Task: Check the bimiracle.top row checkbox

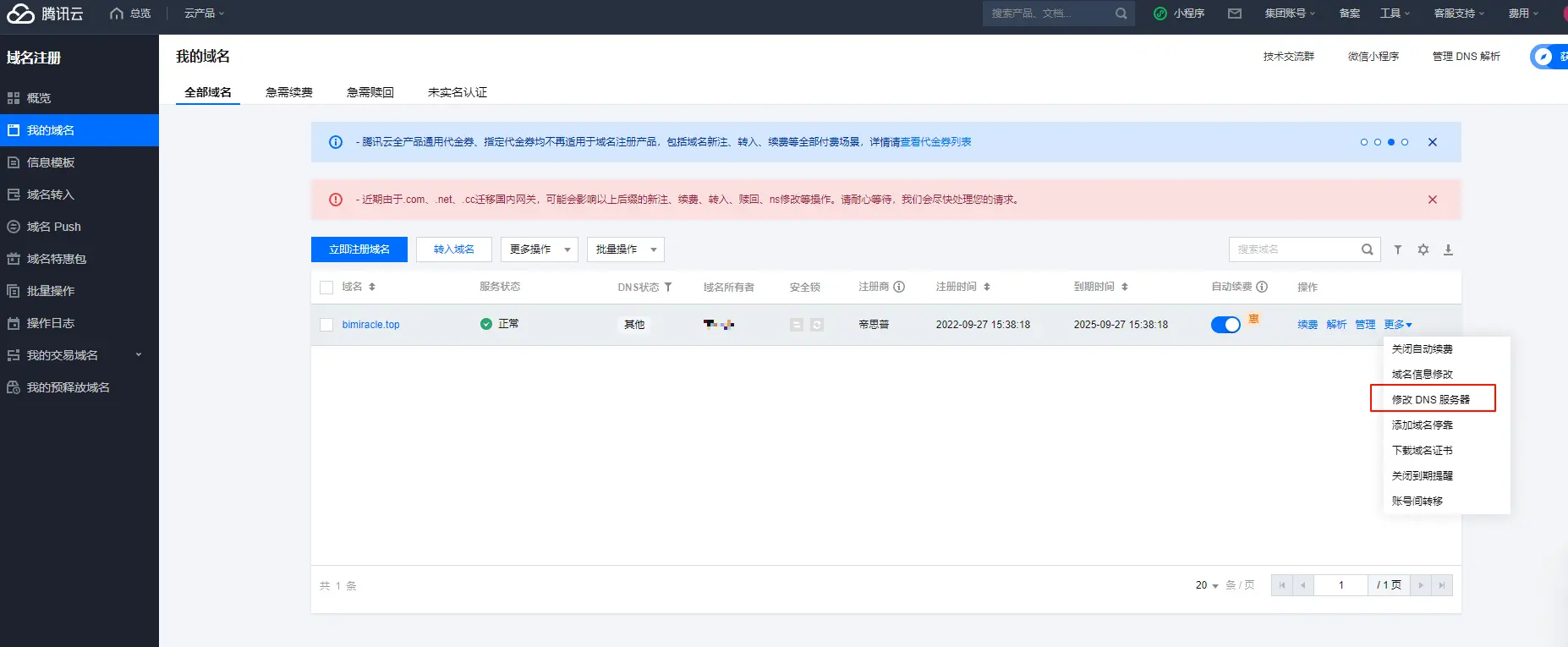Action: pos(326,325)
